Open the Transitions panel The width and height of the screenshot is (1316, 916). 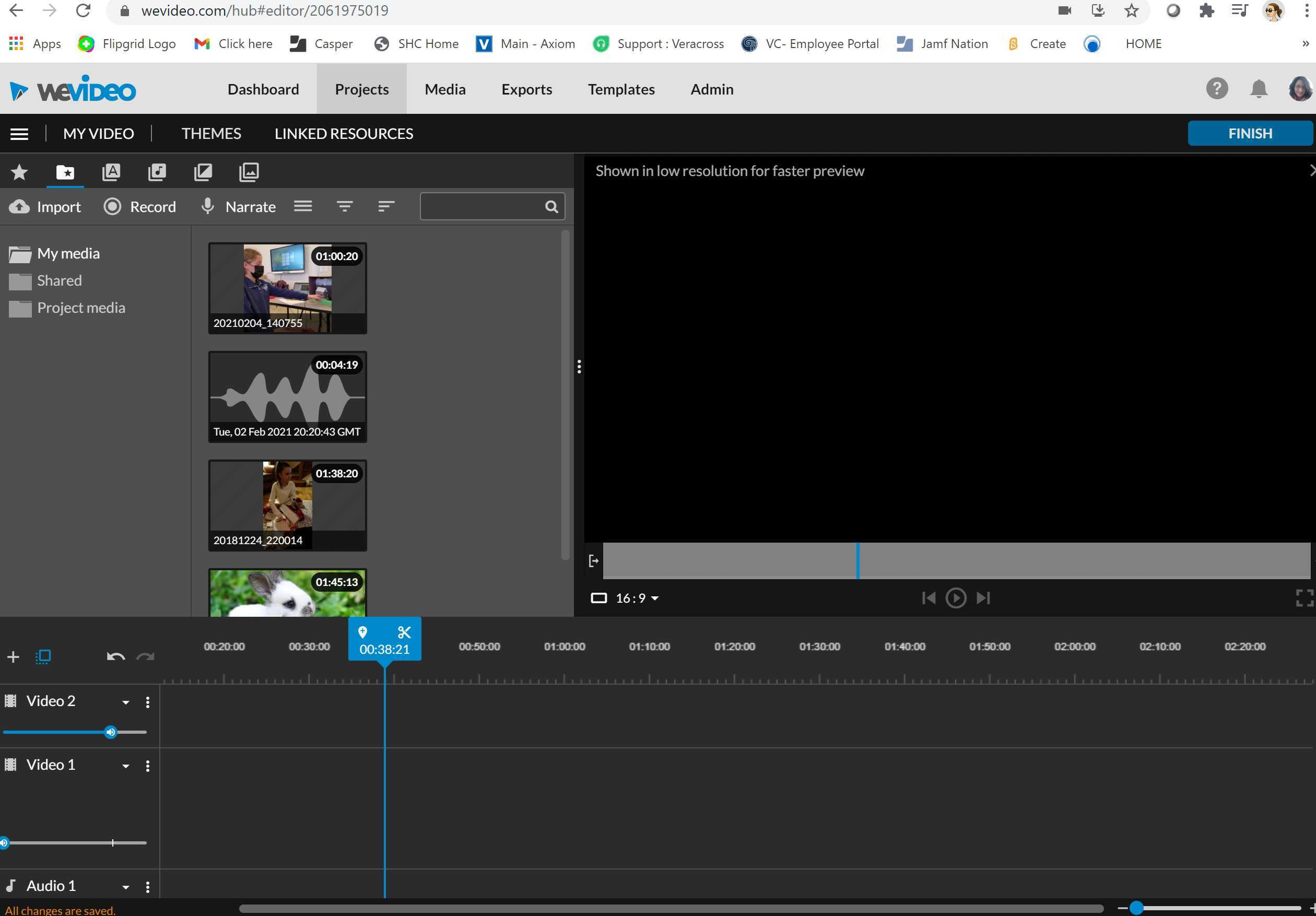[203, 171]
